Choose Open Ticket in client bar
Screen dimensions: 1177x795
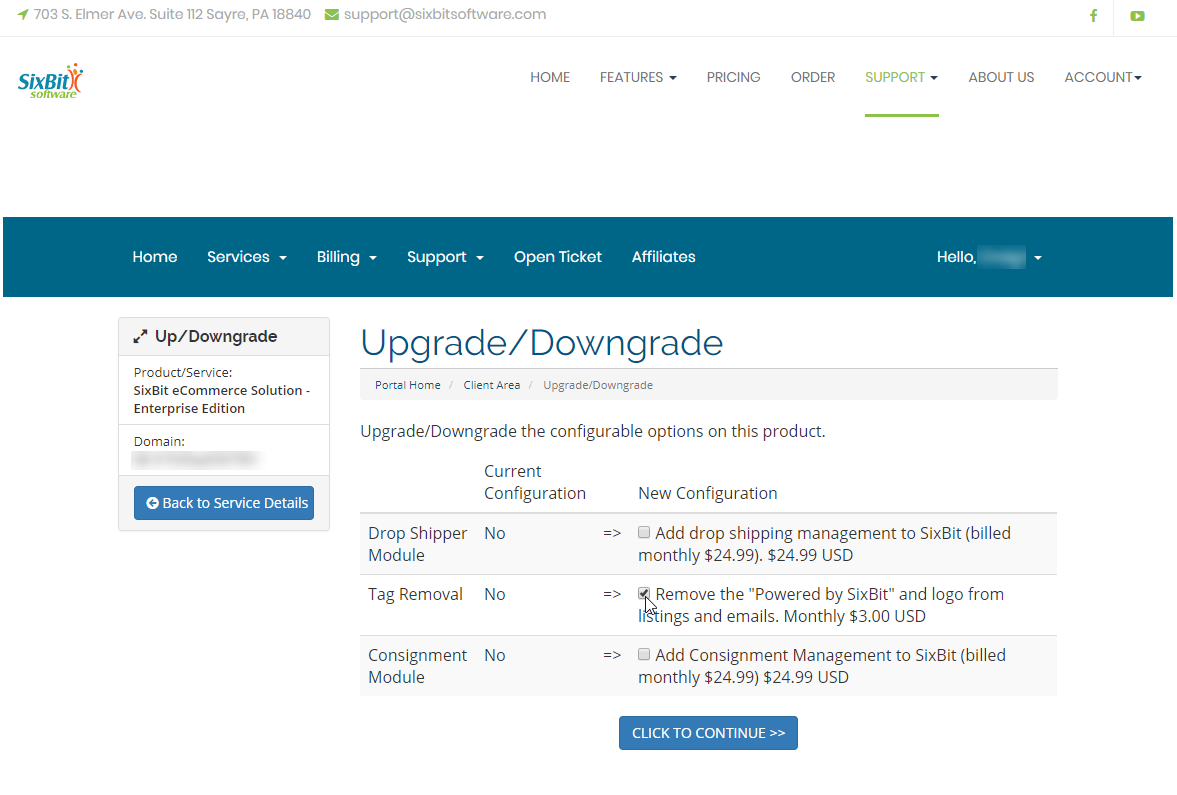[558, 257]
